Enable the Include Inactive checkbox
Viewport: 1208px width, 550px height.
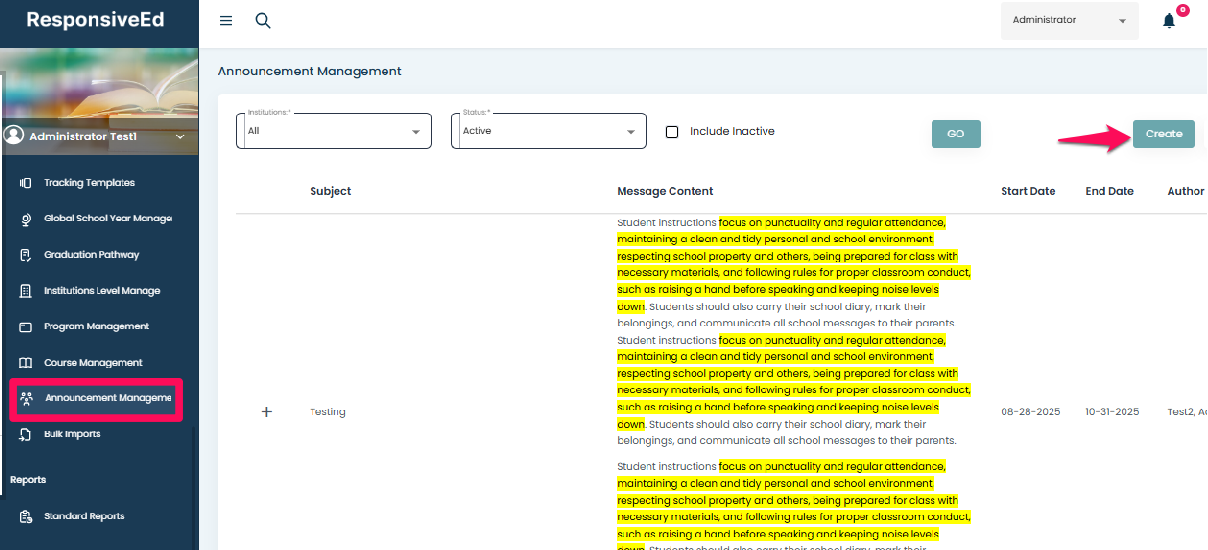click(672, 132)
